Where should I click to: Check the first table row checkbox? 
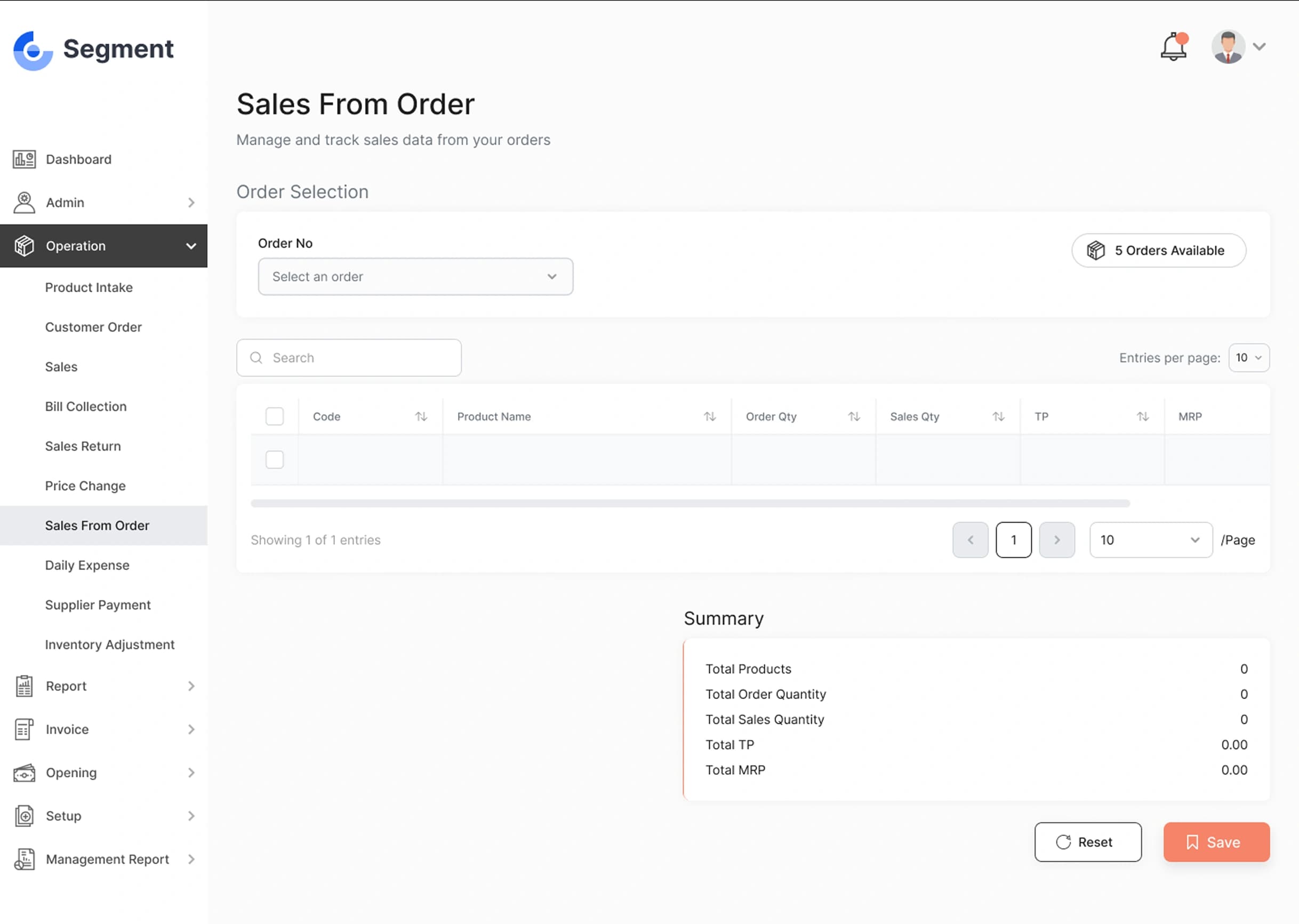274,460
